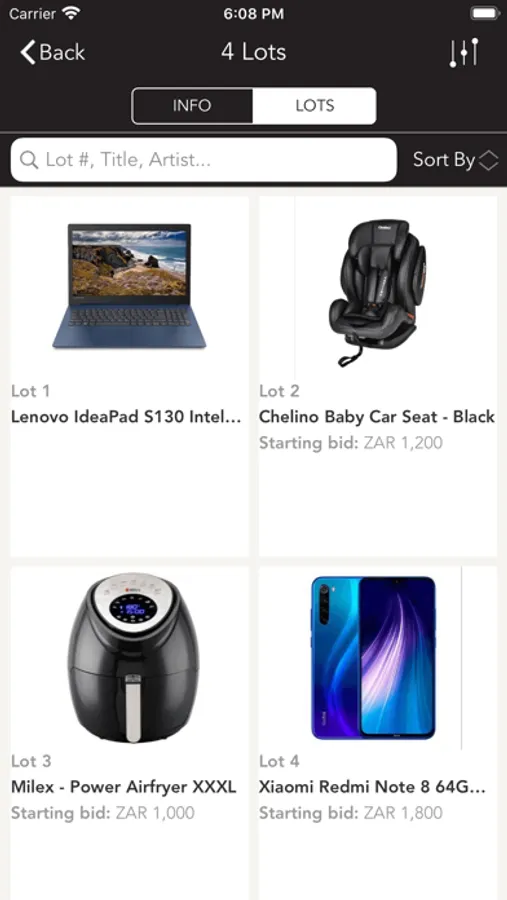Image resolution: width=507 pixels, height=900 pixels.
Task: Tap the Wi-Fi status icon
Action: pos(71,14)
